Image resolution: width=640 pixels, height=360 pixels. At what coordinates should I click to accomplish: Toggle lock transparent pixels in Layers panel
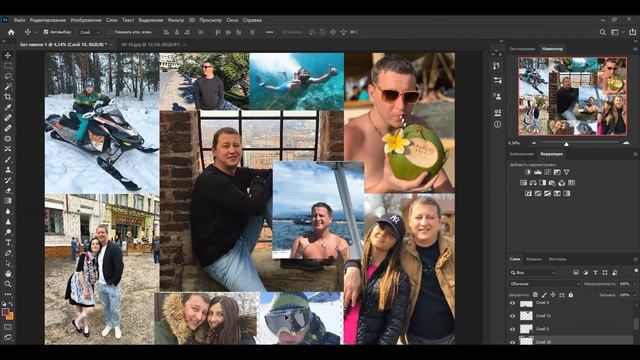(x=536, y=295)
